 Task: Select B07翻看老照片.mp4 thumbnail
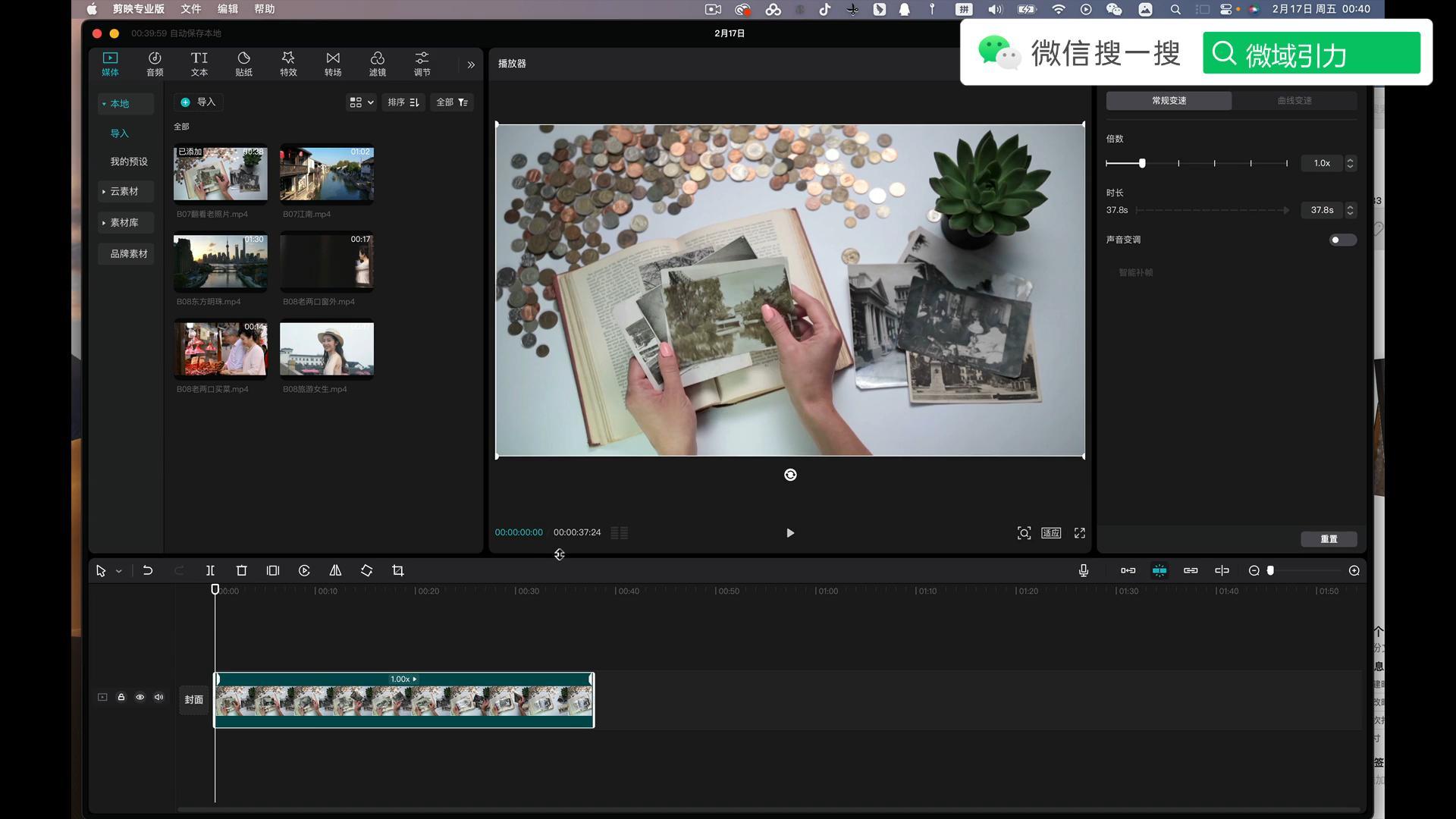pos(221,174)
